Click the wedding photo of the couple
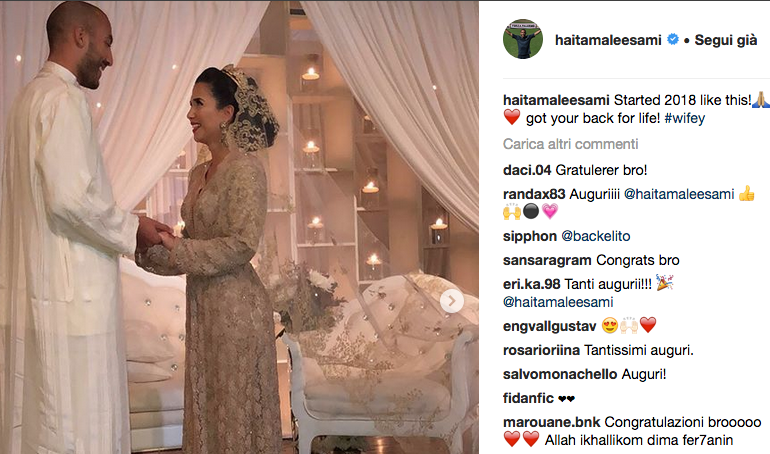 (239, 227)
